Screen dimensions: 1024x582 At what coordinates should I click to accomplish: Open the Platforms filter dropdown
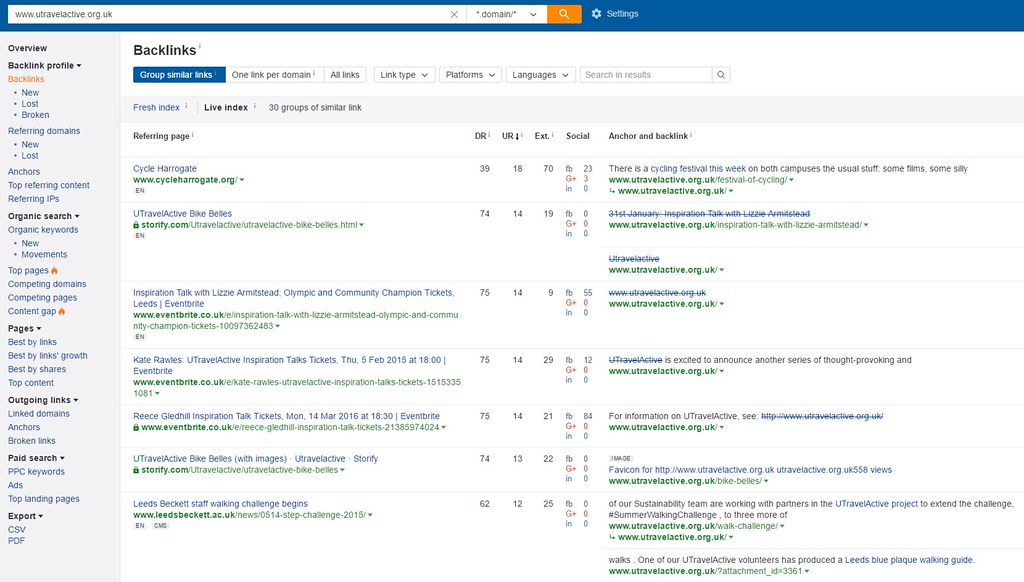470,75
